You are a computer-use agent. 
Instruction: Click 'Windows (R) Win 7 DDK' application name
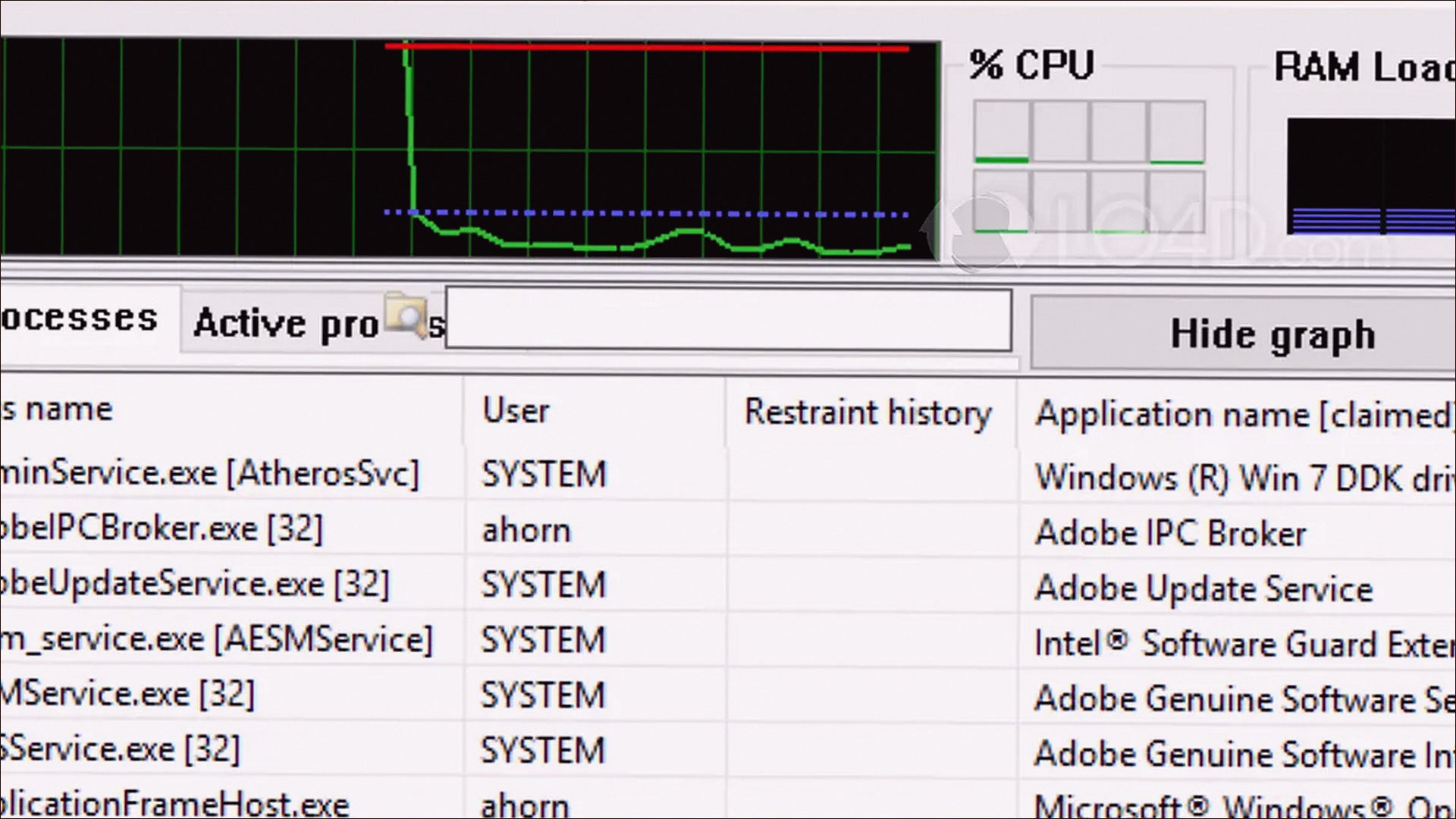coord(1245,478)
